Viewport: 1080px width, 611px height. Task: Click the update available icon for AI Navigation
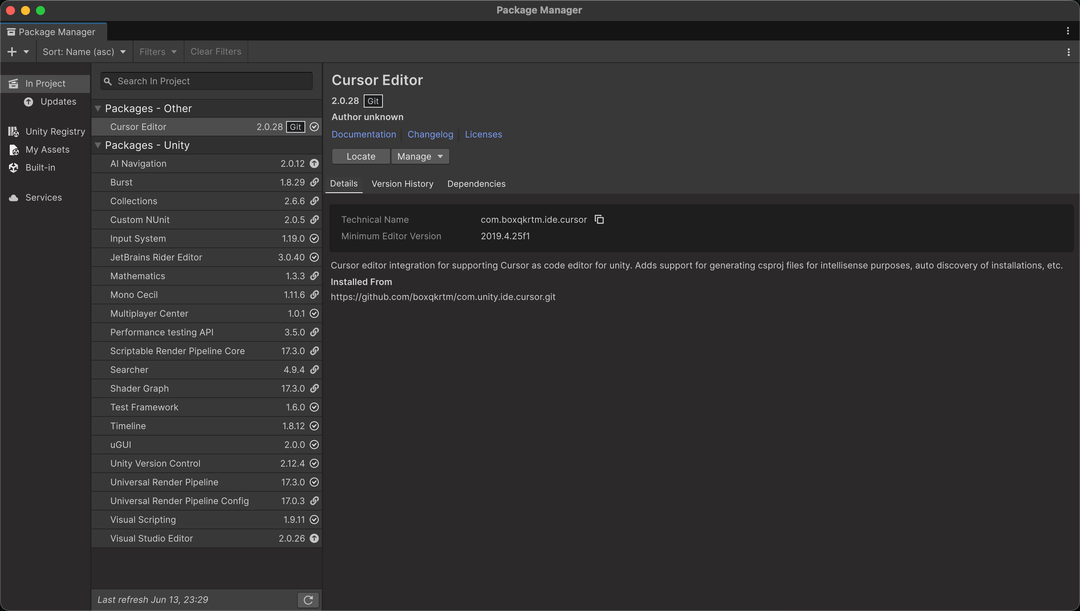[314, 164]
